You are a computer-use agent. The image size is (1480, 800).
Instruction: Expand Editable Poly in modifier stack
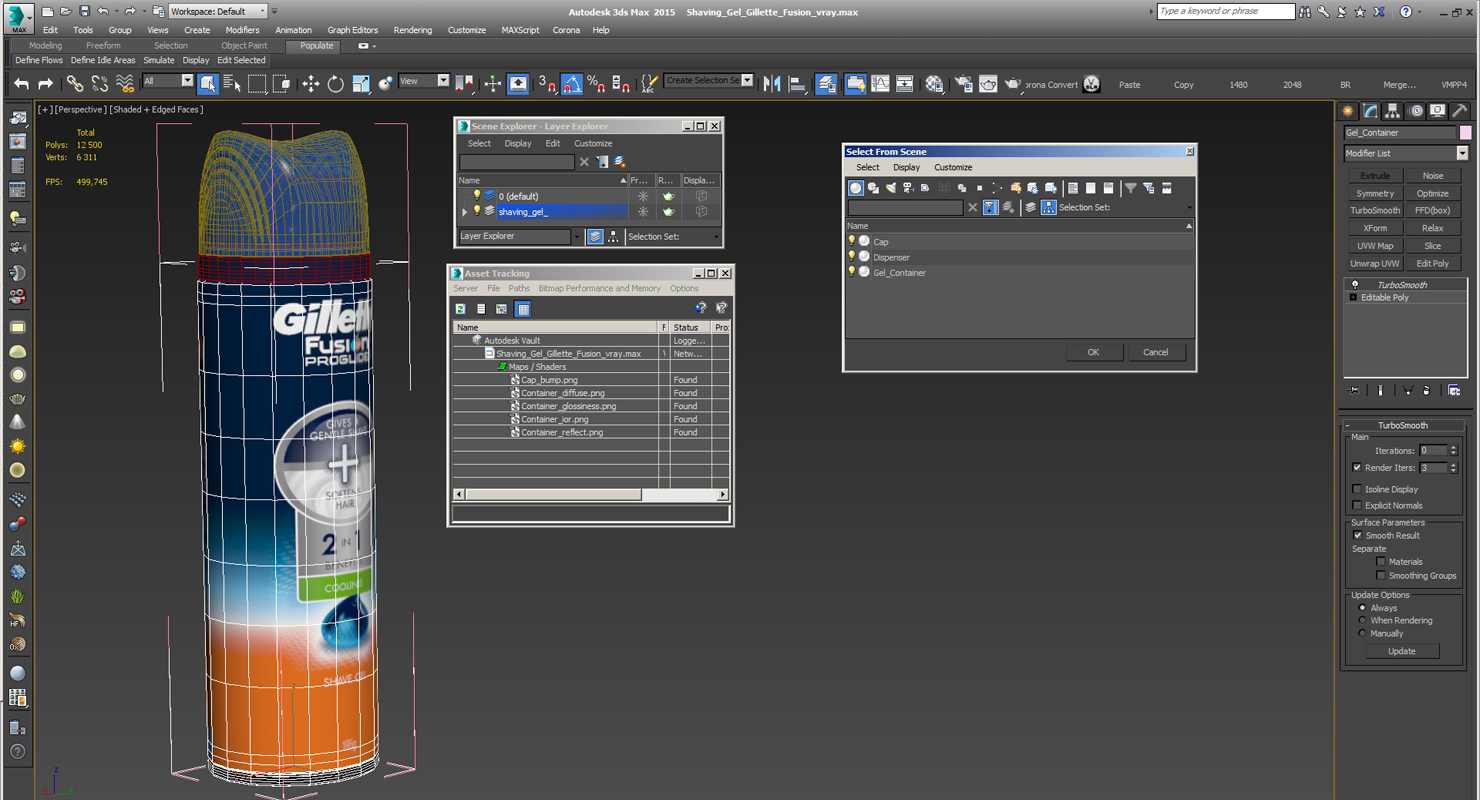click(1353, 298)
